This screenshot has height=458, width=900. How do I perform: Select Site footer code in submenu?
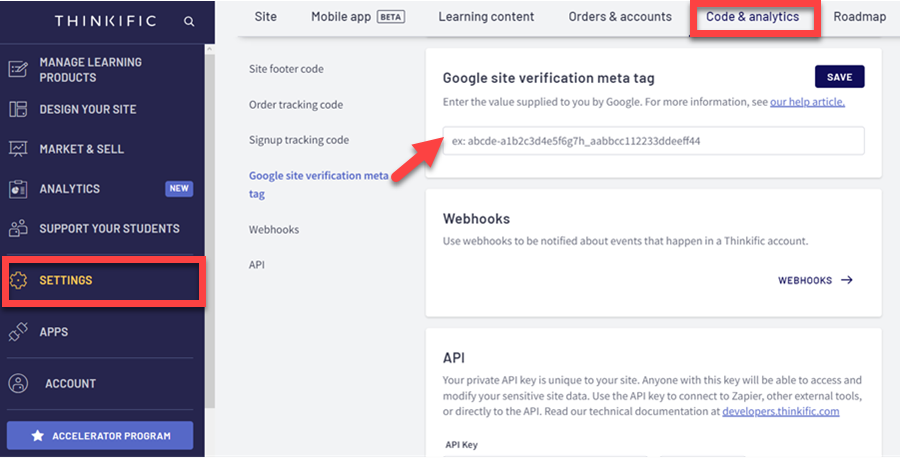[286, 69]
